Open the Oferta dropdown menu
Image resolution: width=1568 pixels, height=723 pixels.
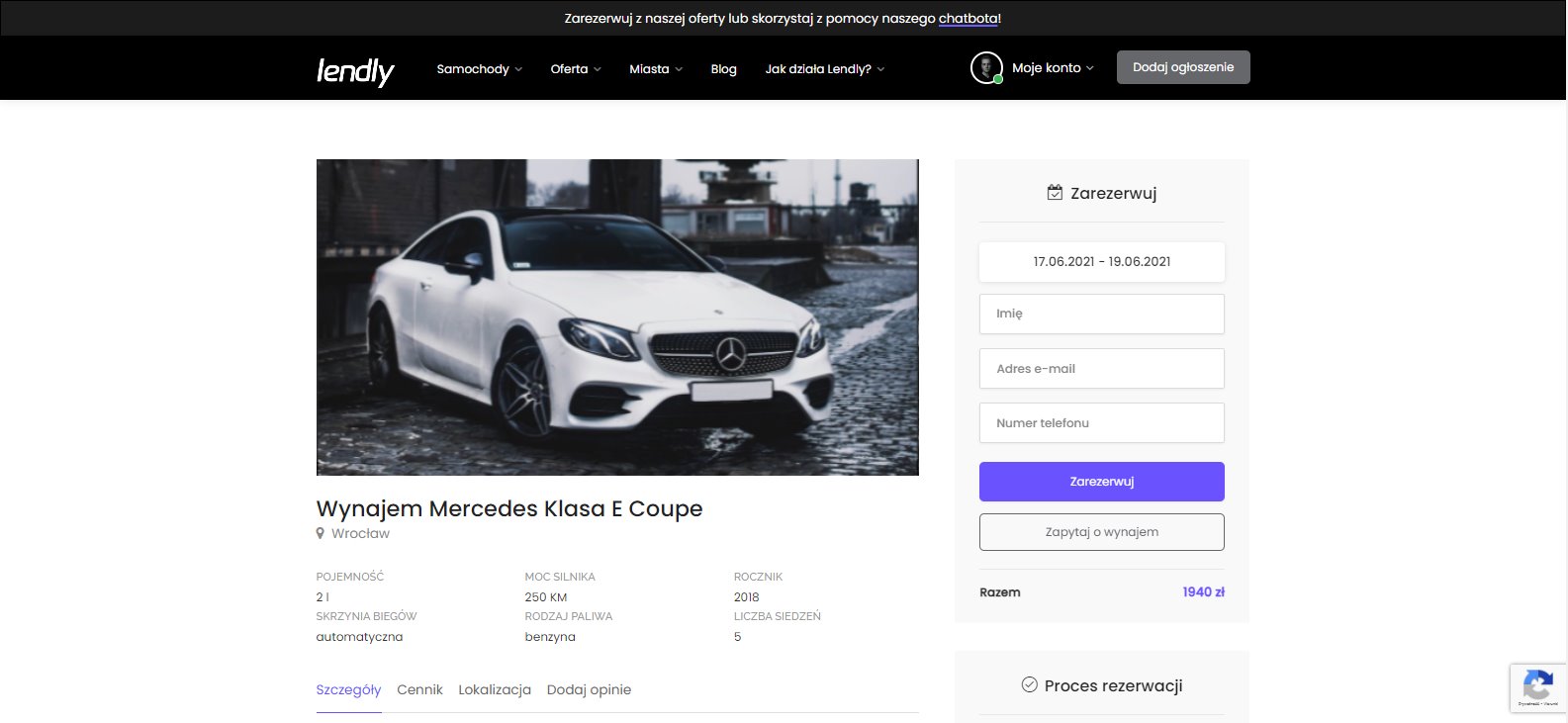point(575,69)
